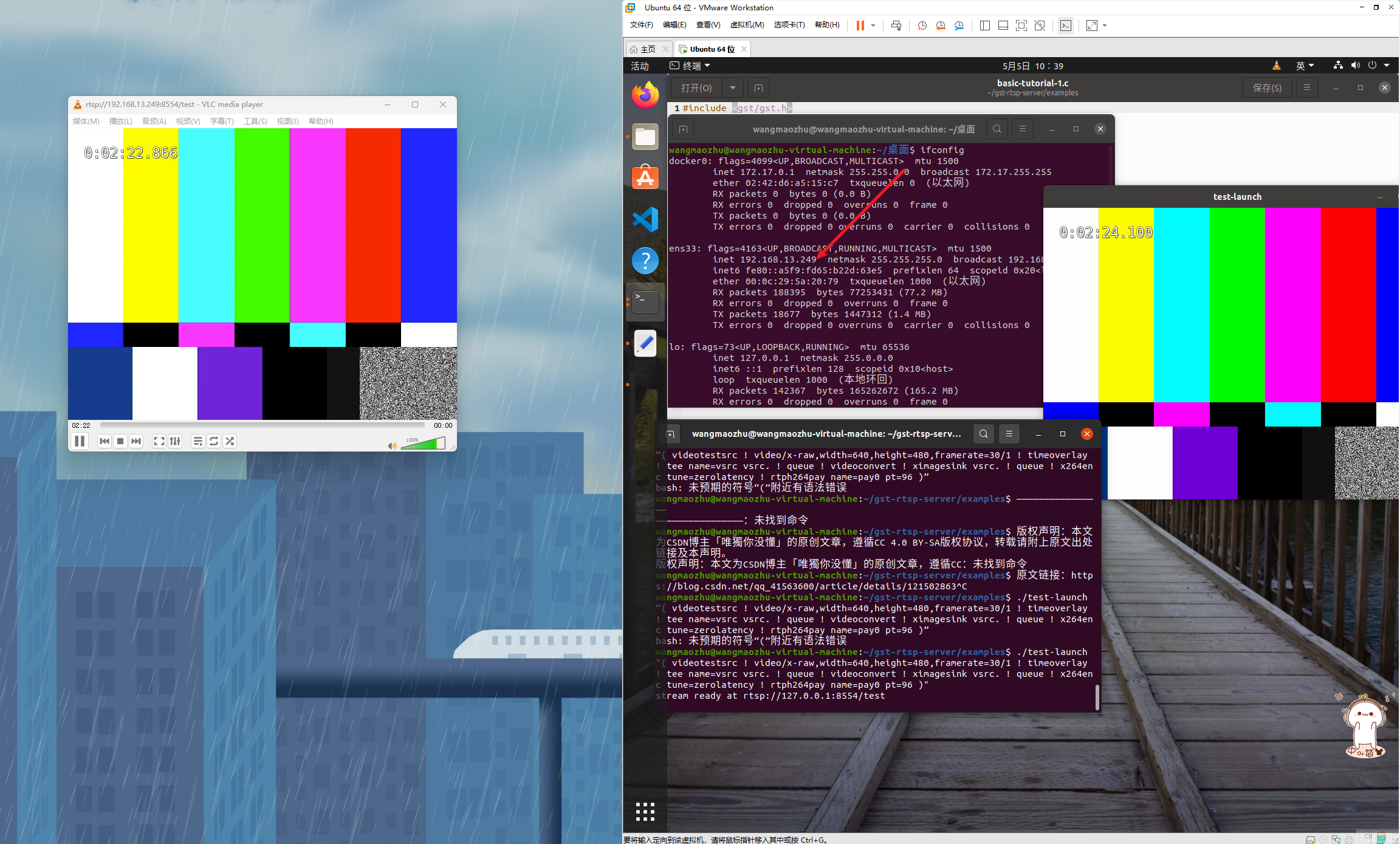Pause the VLC stream playback

80,442
